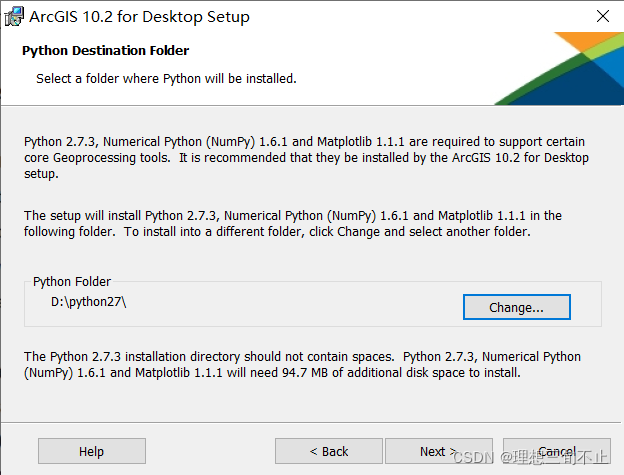Open Help for this setup page
This screenshot has width=624, height=475.
click(x=92, y=451)
